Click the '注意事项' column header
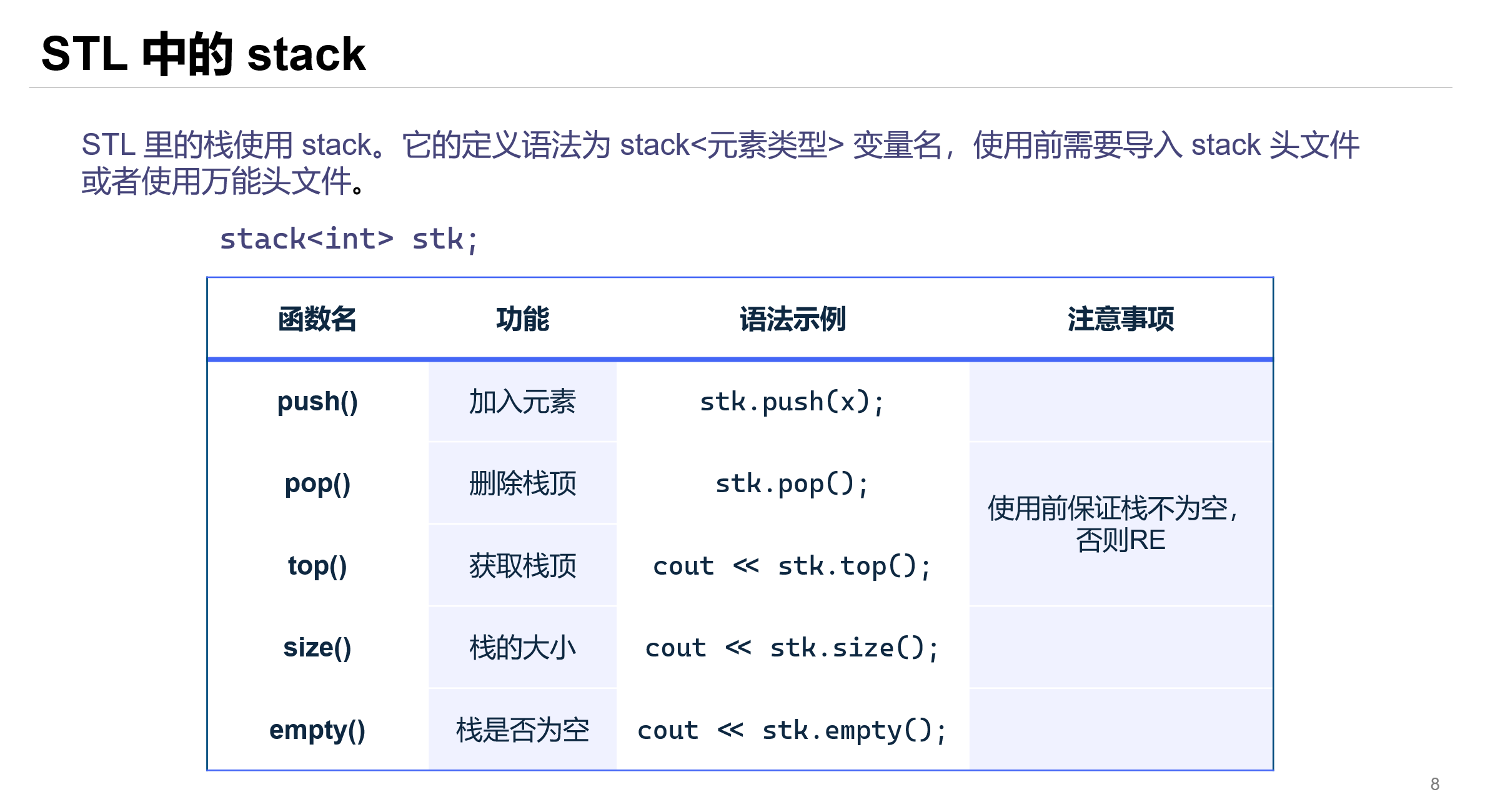Image resolution: width=1490 pixels, height=812 pixels. point(1120,319)
